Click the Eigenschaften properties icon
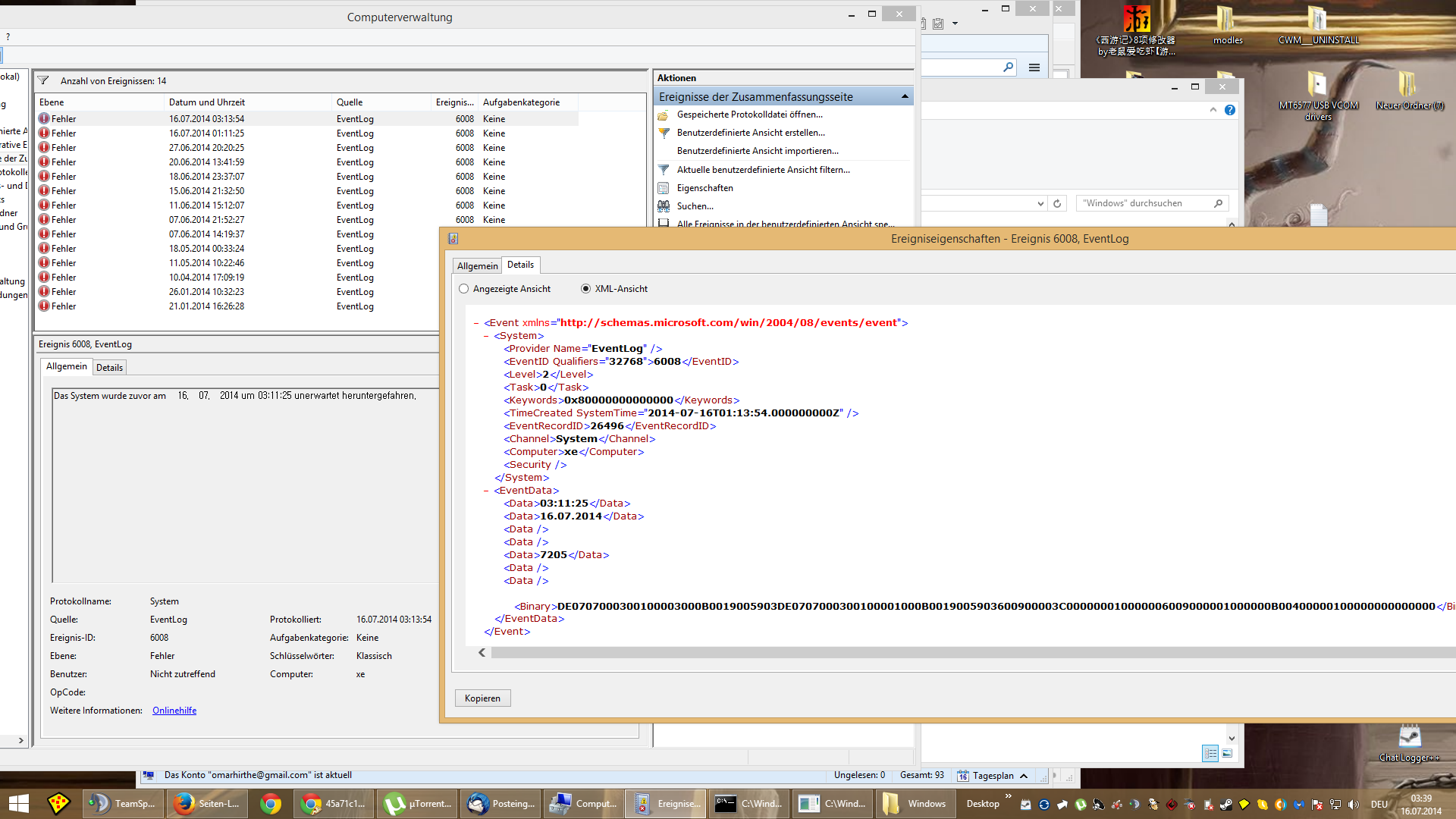Viewport: 1456px width, 819px height. click(664, 188)
